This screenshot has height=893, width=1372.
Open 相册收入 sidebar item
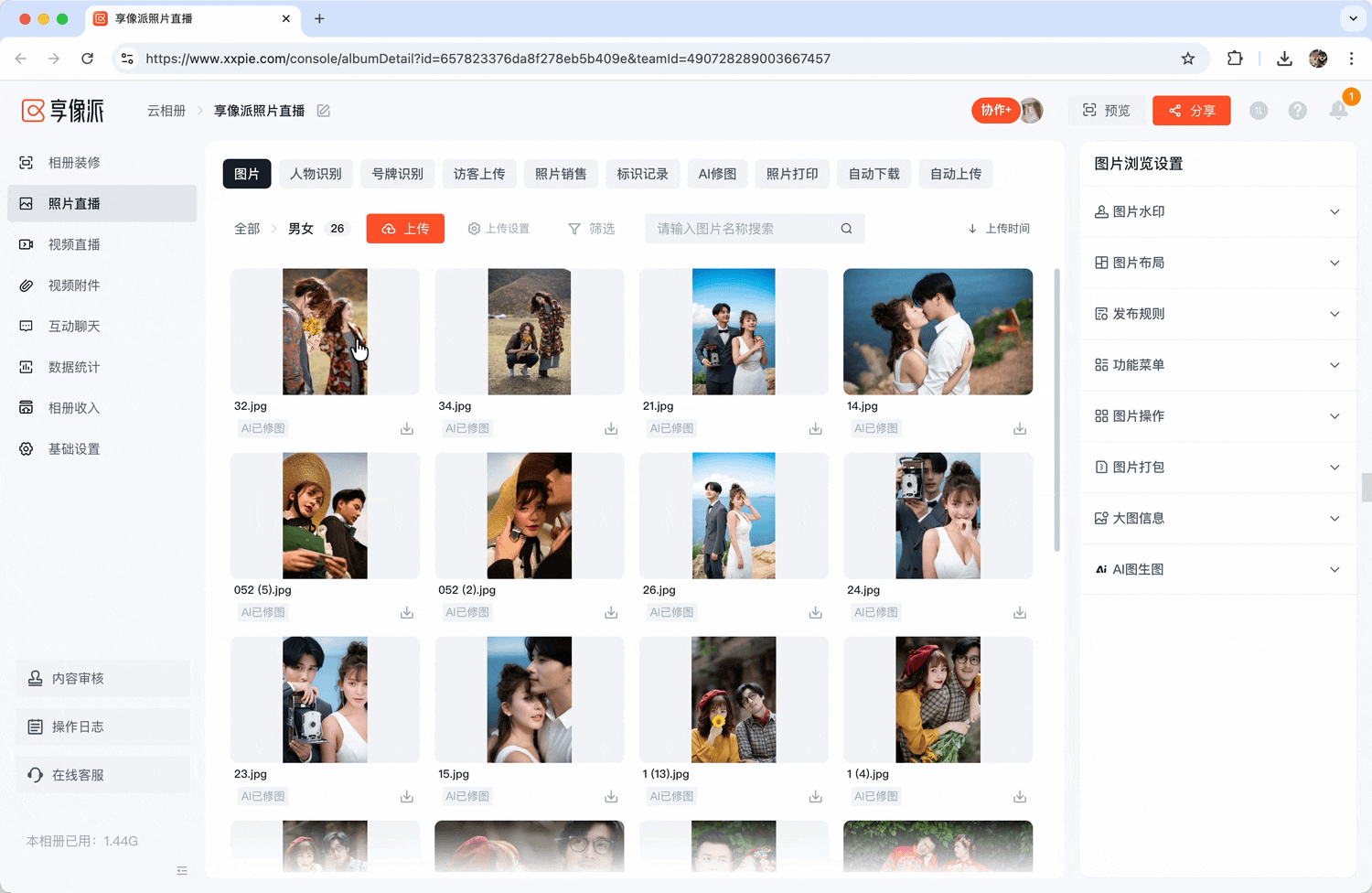pyautogui.click(x=102, y=408)
